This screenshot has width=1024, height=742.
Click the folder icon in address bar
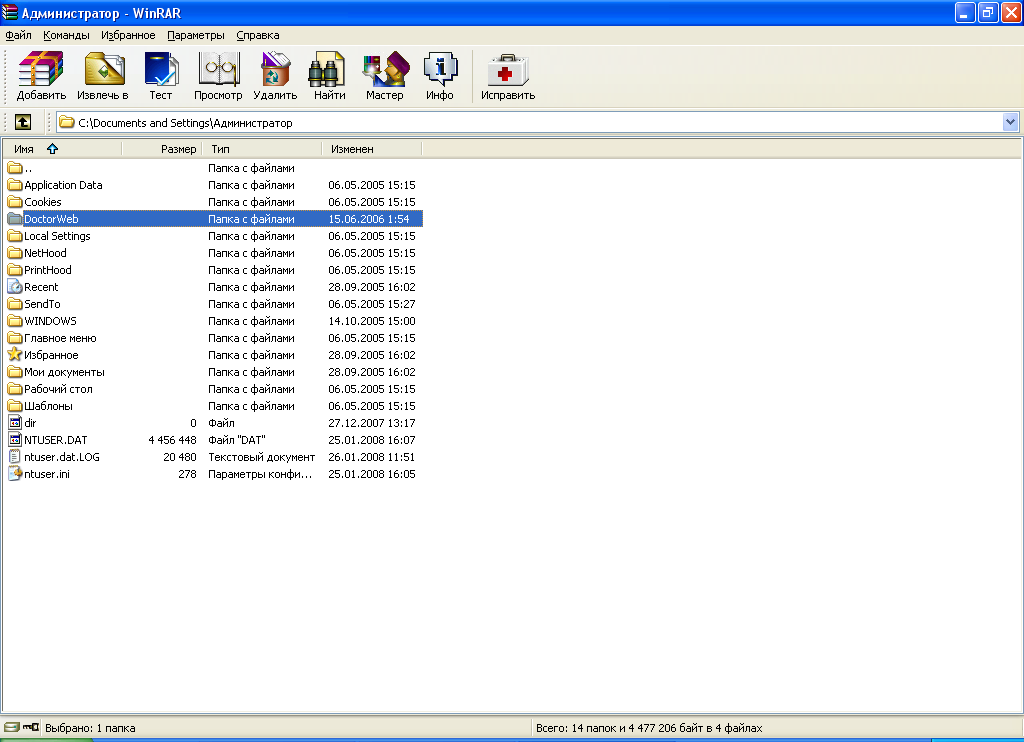tap(67, 122)
